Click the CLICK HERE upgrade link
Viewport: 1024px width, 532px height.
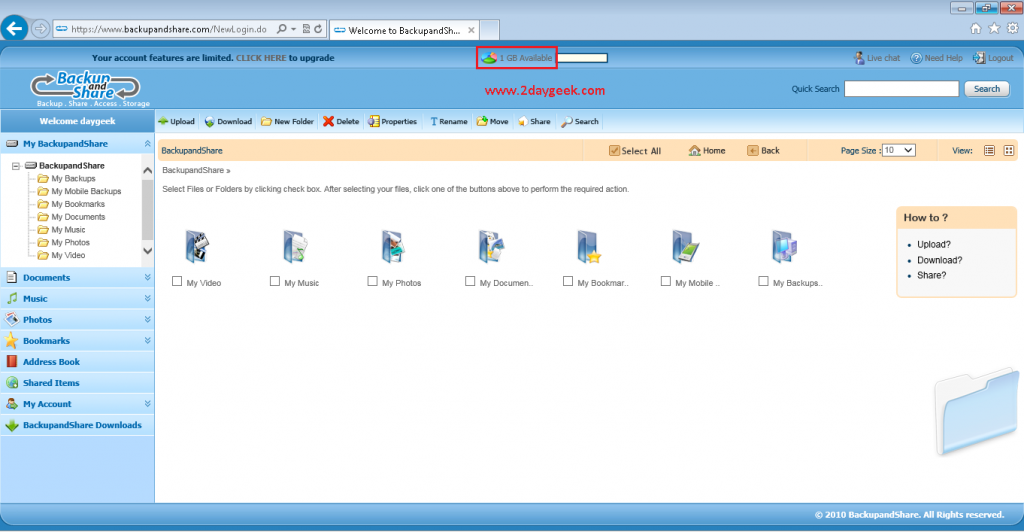[261, 58]
